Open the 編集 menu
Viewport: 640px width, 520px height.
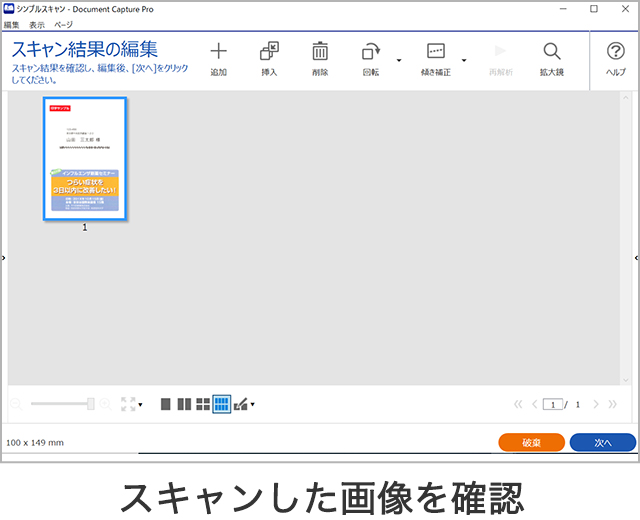pyautogui.click(x=12, y=23)
